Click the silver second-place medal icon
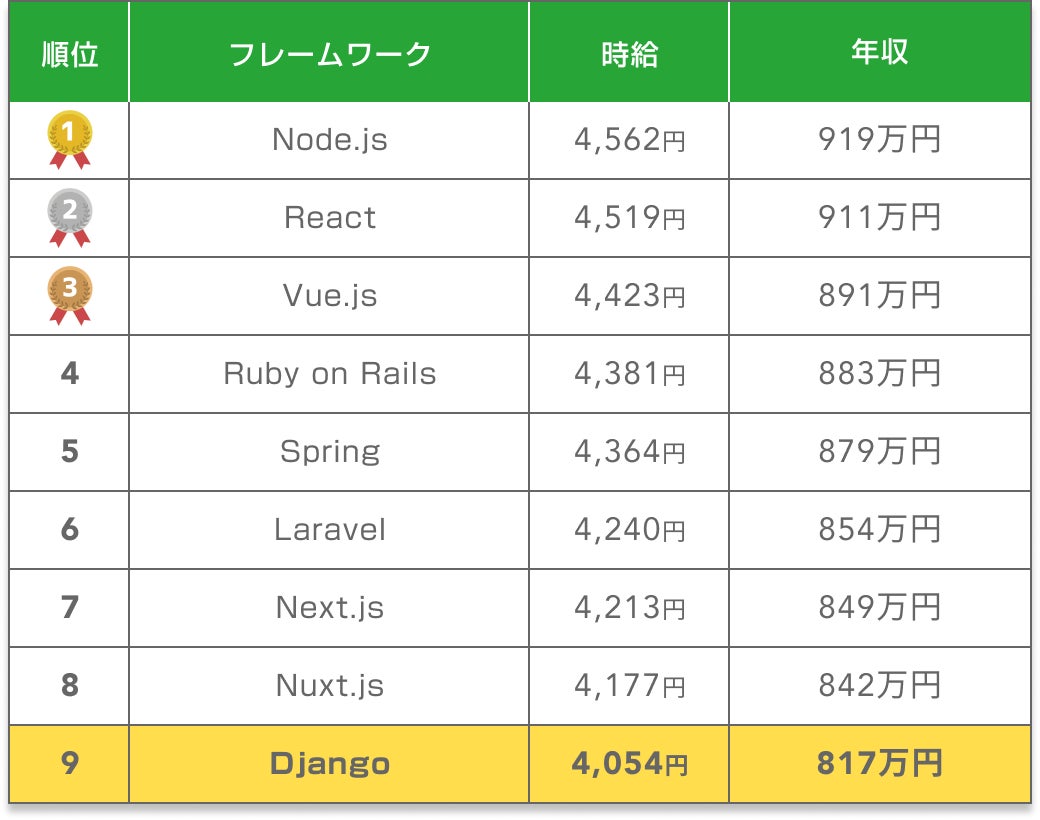Screen dimensions: 1040x820 (70, 217)
